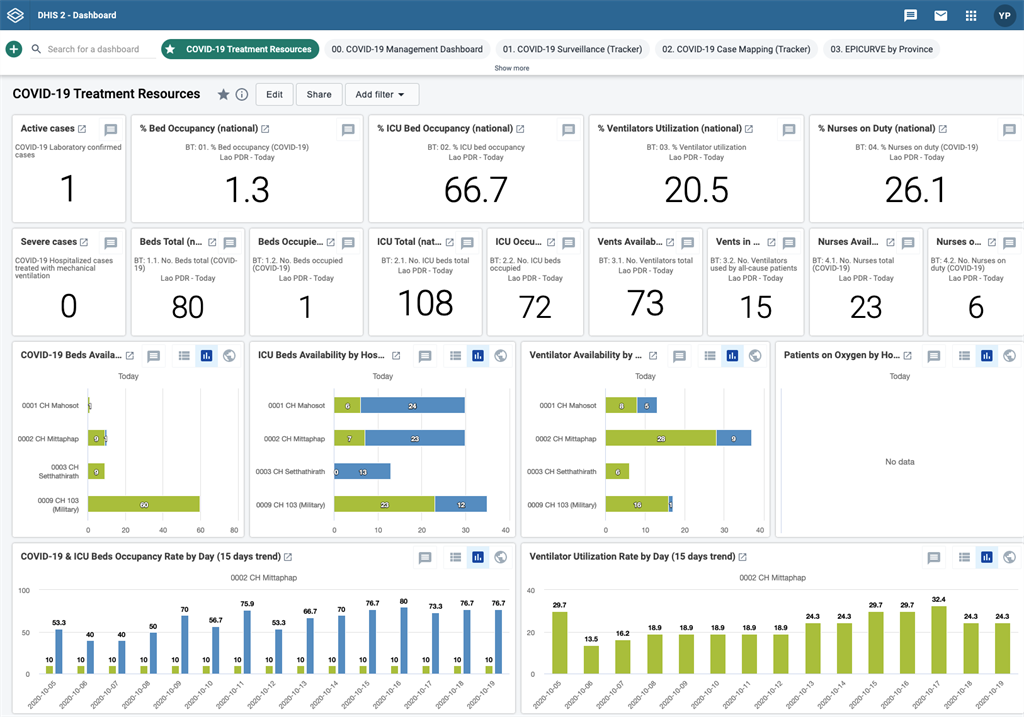This screenshot has height=717, width=1024.
Task: Open the messages envelope icon in header
Action: [940, 15]
